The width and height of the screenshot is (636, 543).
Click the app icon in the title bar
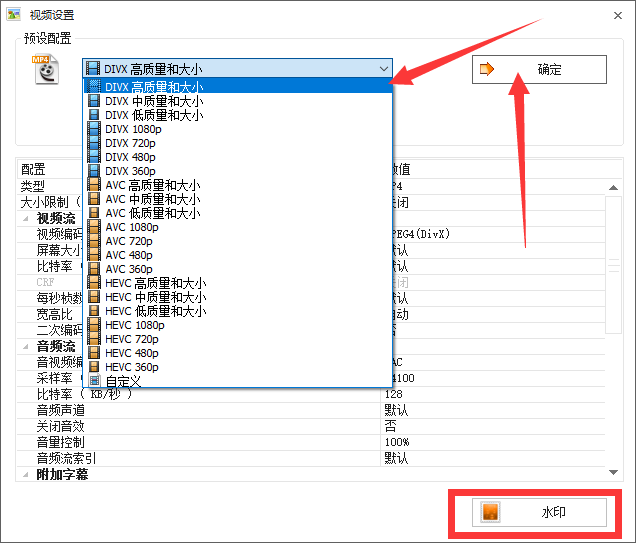(x=13, y=15)
